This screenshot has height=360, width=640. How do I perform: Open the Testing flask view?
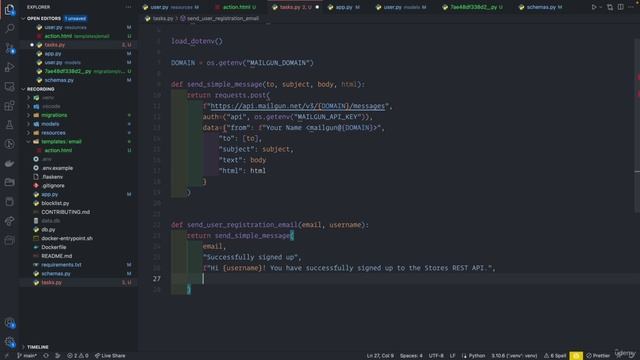point(9,124)
